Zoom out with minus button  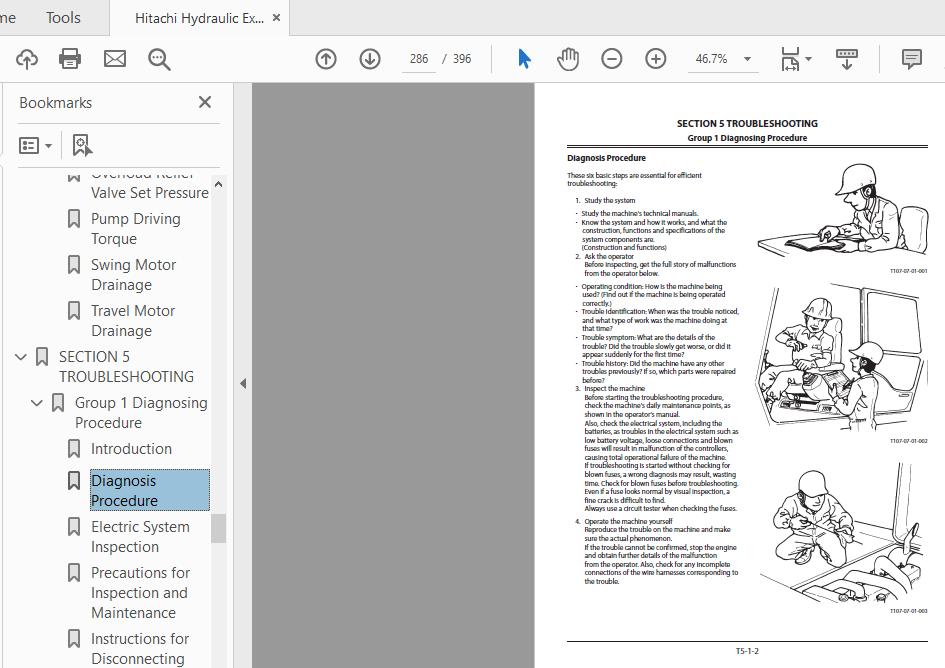point(612,59)
